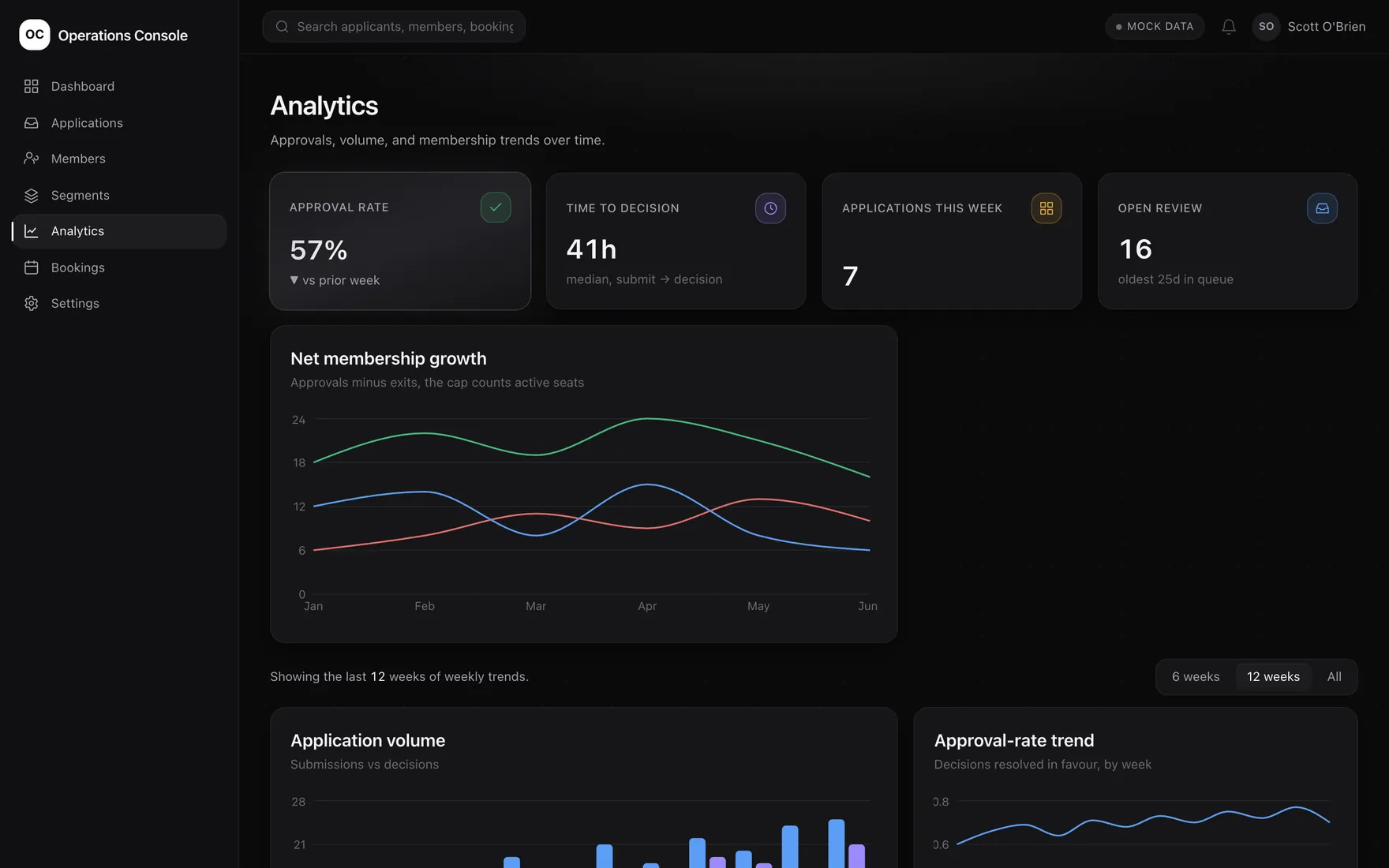
Task: Click the 41h decision time value
Action: point(591,249)
